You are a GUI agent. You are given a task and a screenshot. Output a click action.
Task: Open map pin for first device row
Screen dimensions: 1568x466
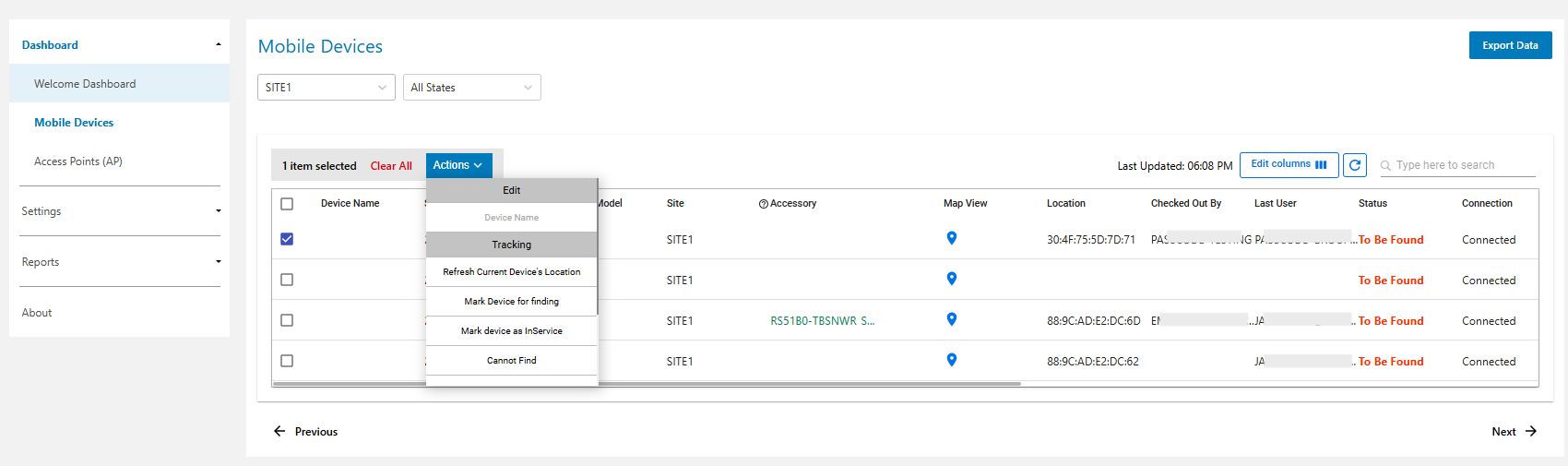pyautogui.click(x=952, y=238)
